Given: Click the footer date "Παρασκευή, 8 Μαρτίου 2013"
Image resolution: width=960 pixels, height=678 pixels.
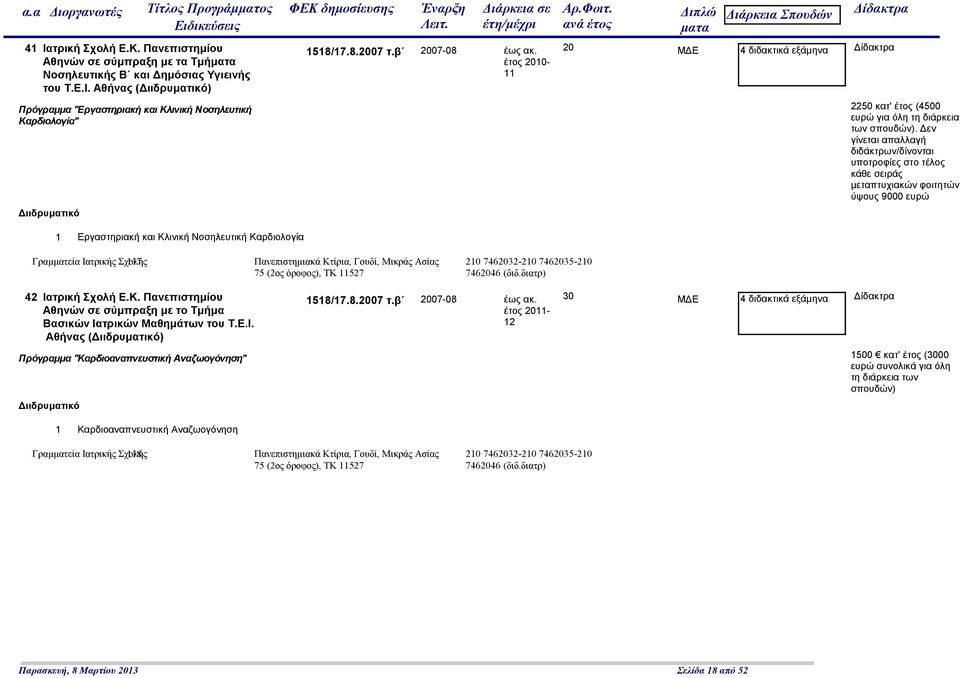Looking at the screenshot, I should pos(78,670).
